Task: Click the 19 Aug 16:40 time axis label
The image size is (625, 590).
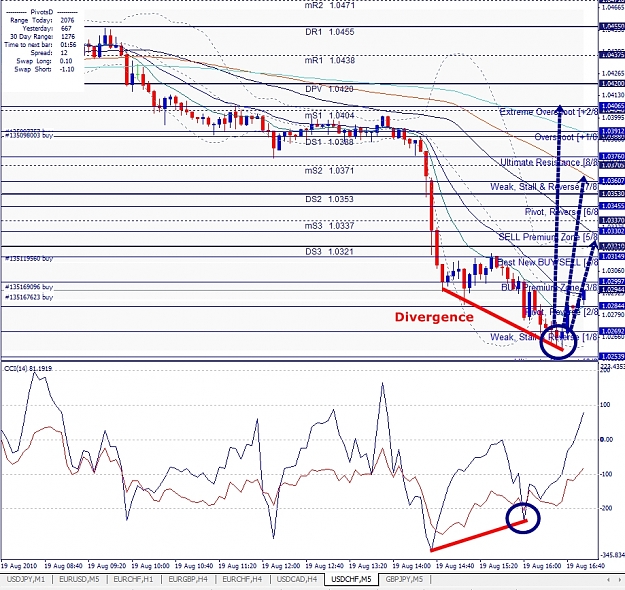Action: 586,566
